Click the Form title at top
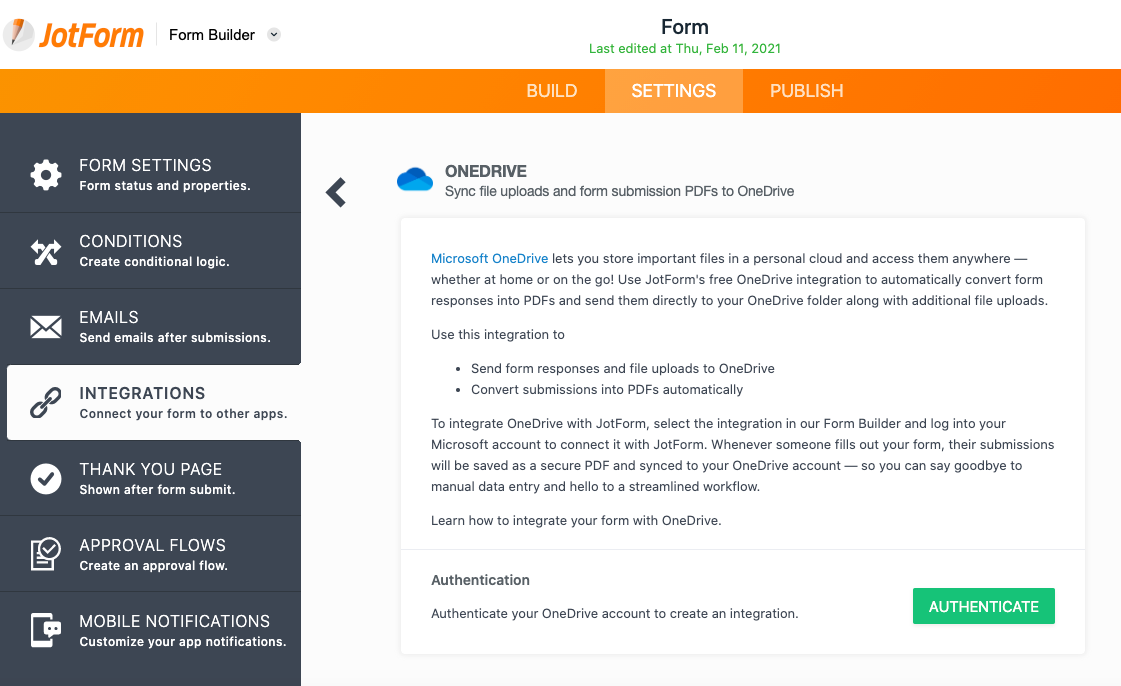Image resolution: width=1121 pixels, height=686 pixels. 685,27
